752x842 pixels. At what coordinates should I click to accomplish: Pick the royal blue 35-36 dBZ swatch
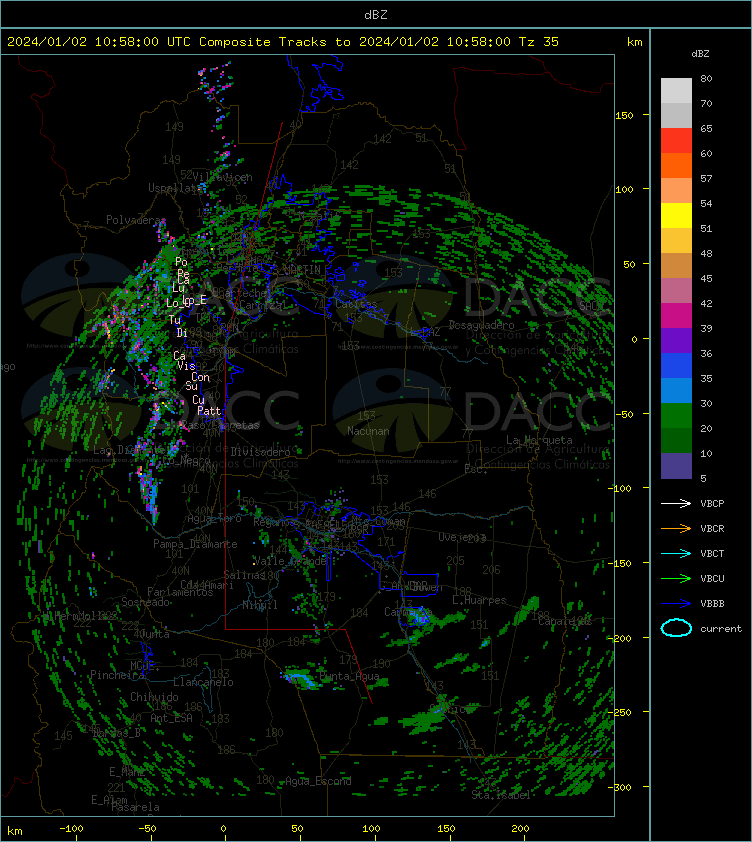pos(676,365)
